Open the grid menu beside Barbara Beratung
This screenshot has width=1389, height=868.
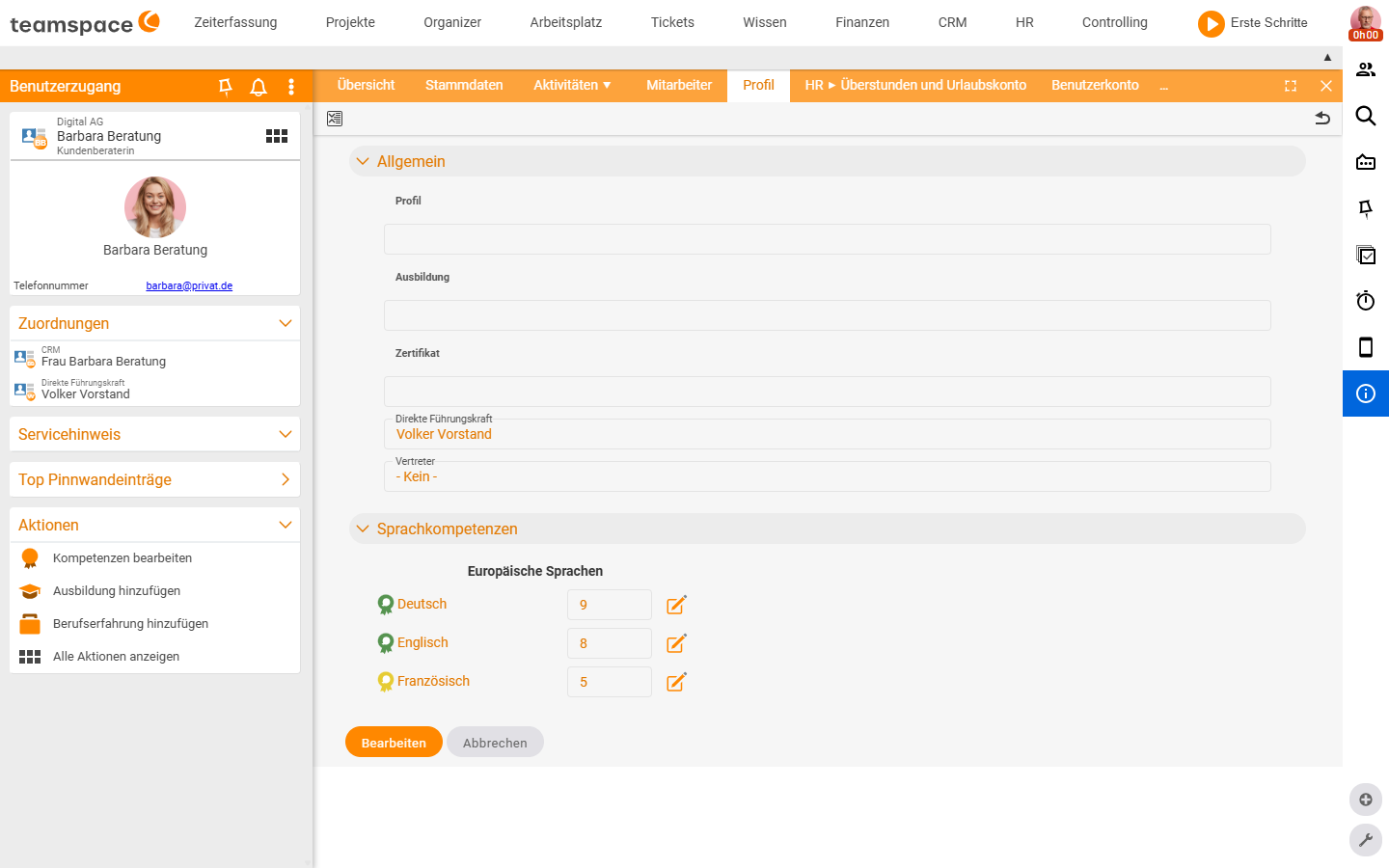click(277, 136)
